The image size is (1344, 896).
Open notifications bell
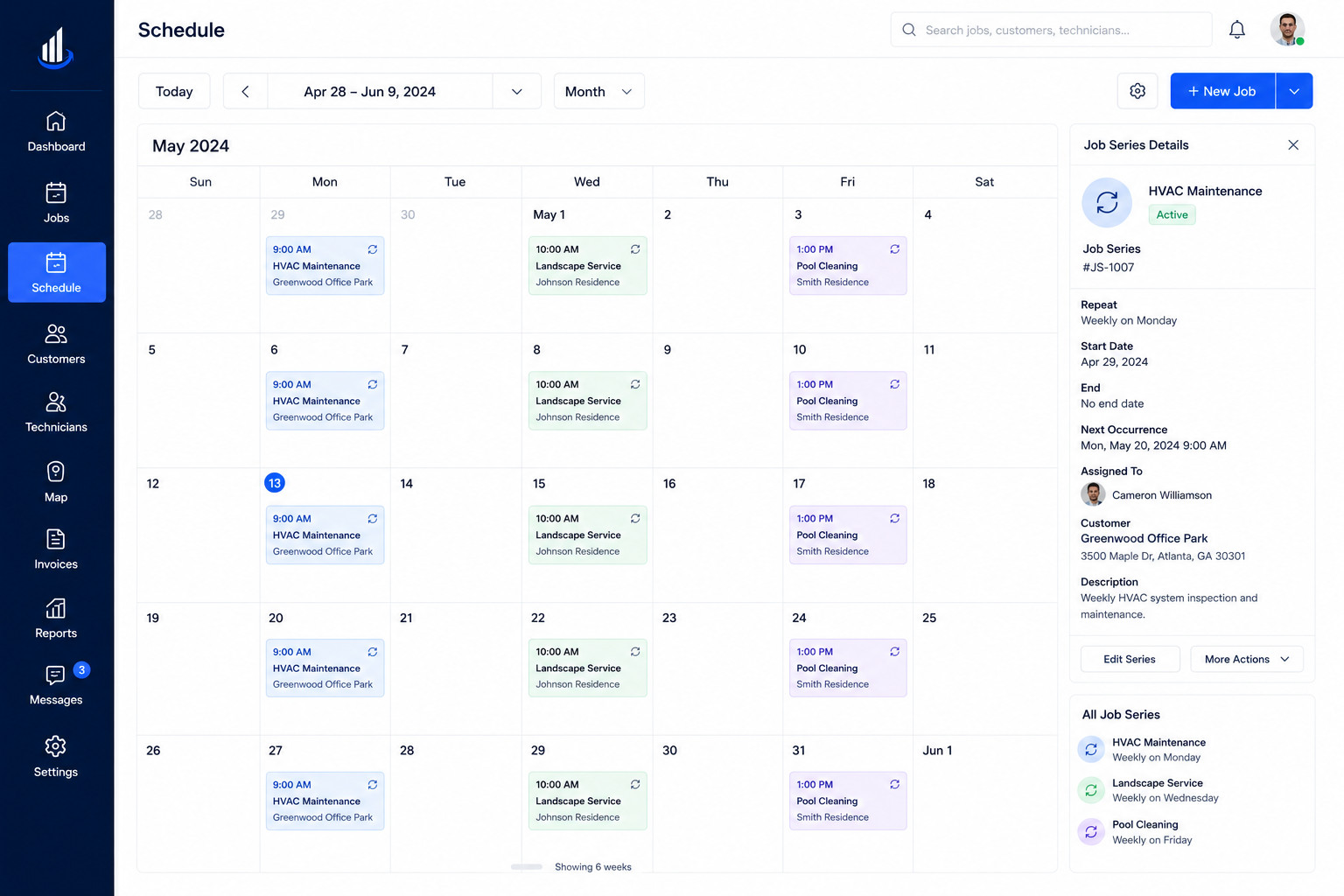point(1237,30)
